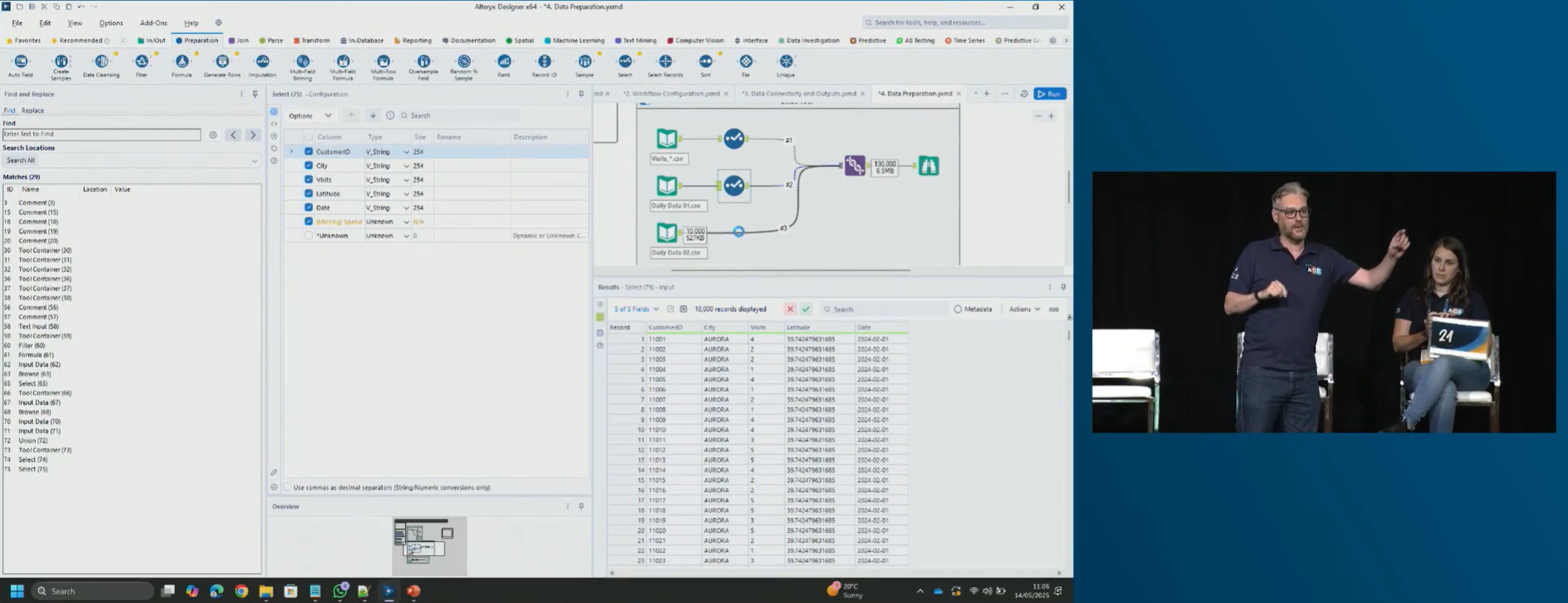Viewport: 1568px width, 603px height.
Task: Enable commas as decimal separators
Action: [x=287, y=488]
